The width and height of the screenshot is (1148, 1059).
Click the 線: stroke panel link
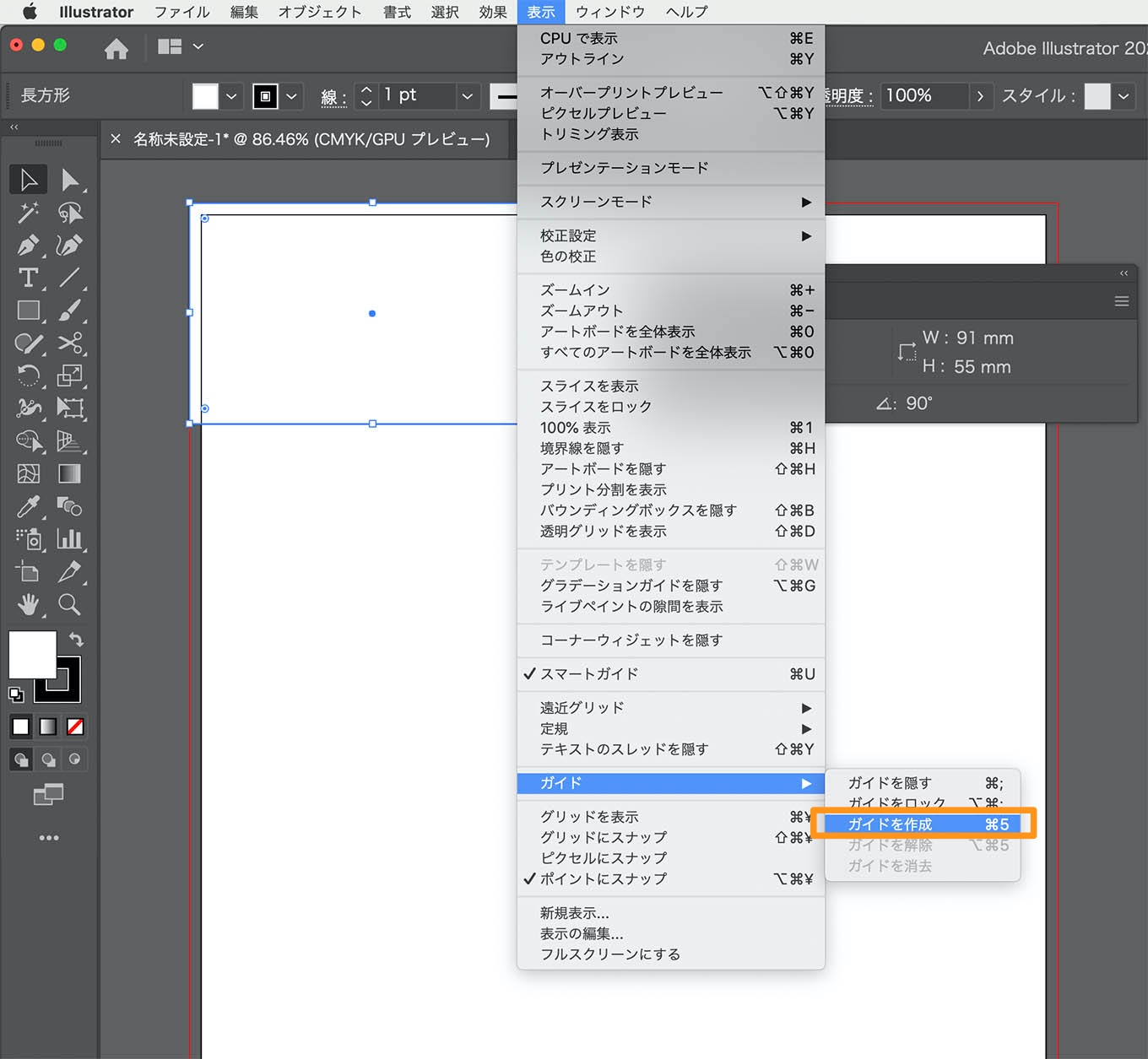click(333, 97)
